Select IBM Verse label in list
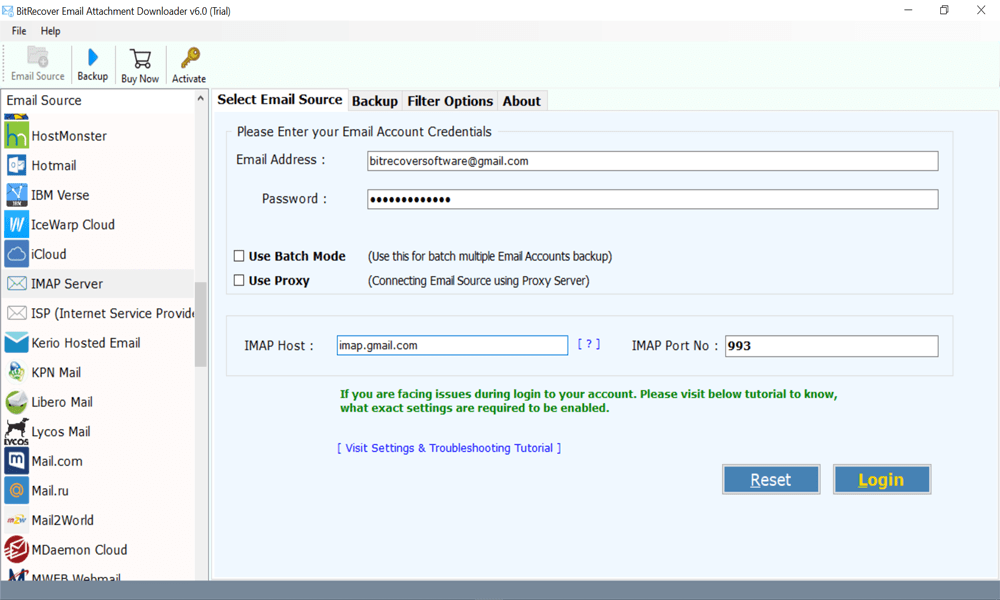Image resolution: width=1000 pixels, height=600 pixels. 61,194
